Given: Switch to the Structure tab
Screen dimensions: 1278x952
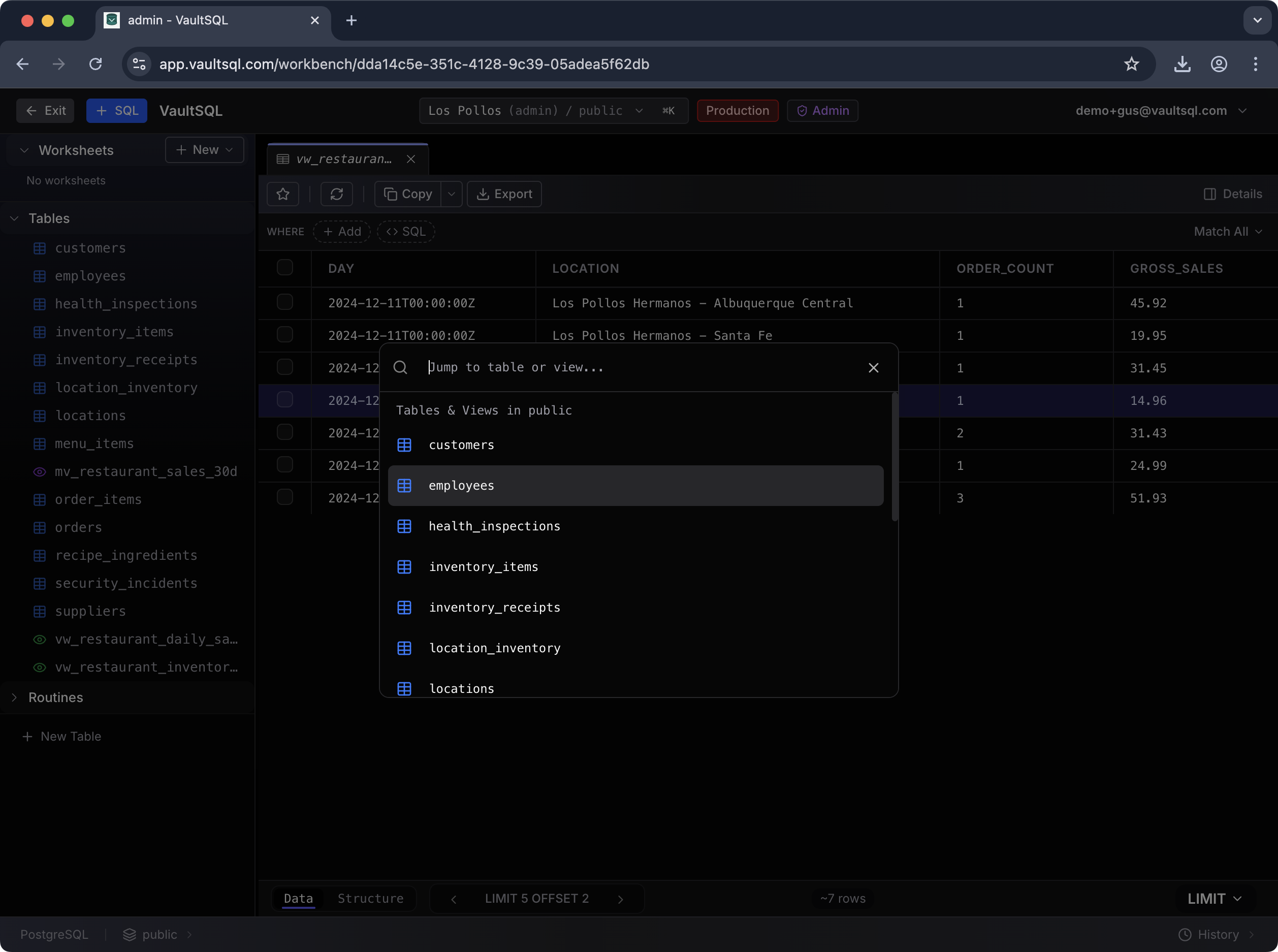Looking at the screenshot, I should 370,899.
